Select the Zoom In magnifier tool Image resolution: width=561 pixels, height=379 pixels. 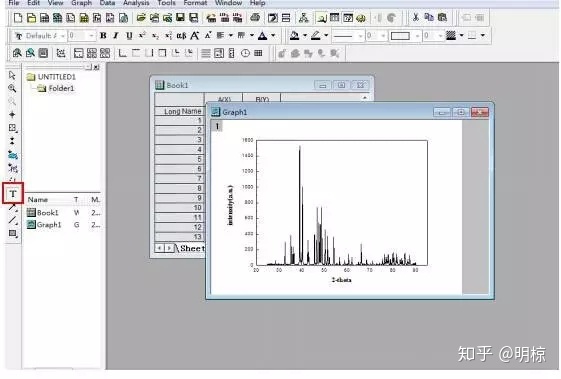point(12,88)
